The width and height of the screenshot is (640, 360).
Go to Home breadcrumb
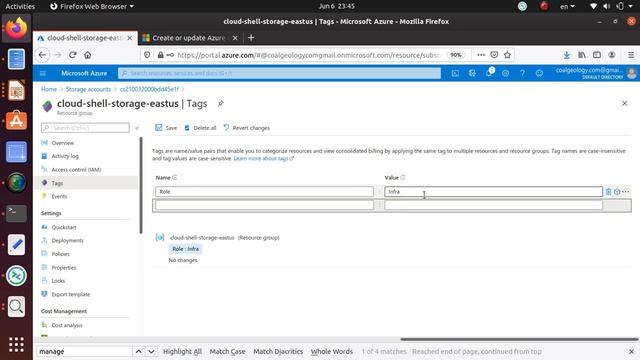coord(49,89)
